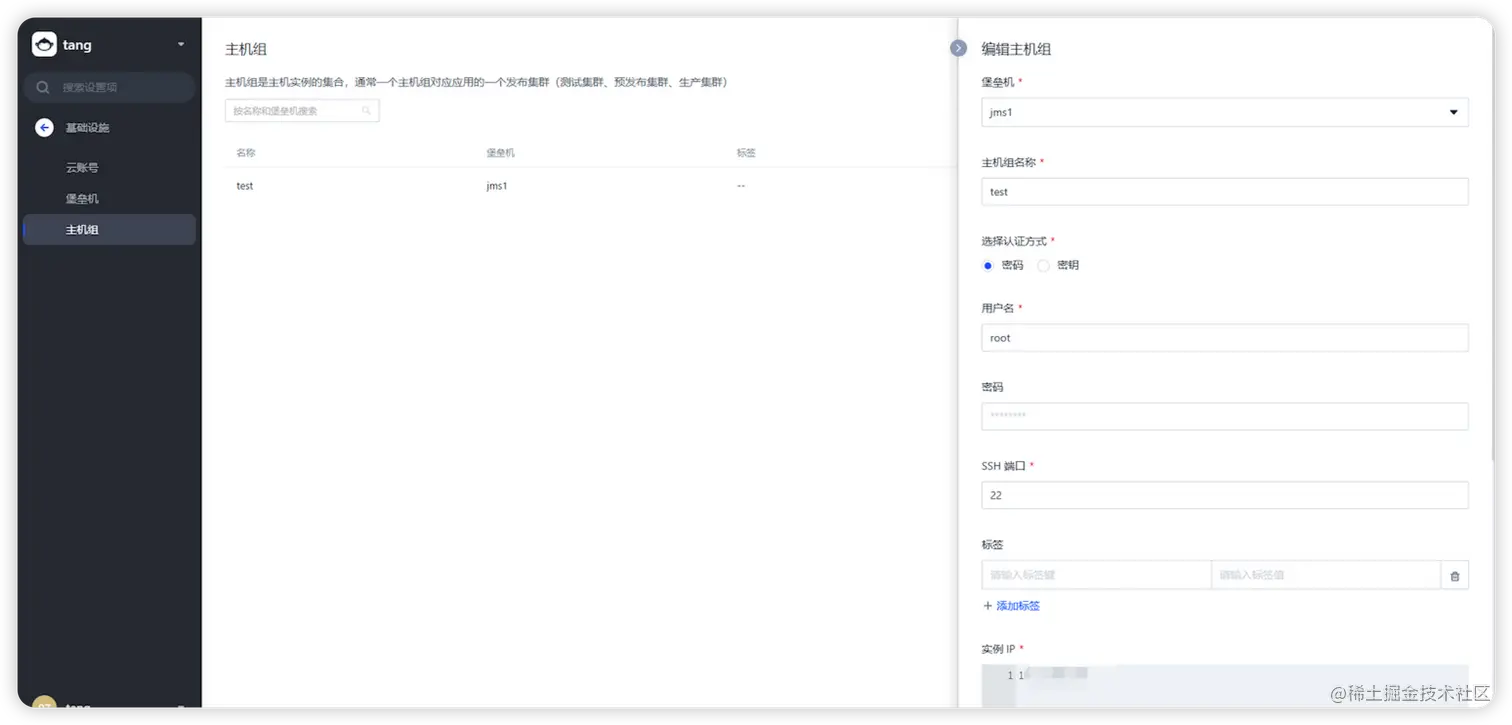Click the search icon in the host group search box
Image resolution: width=1512 pixels, height=725 pixels.
click(x=368, y=110)
